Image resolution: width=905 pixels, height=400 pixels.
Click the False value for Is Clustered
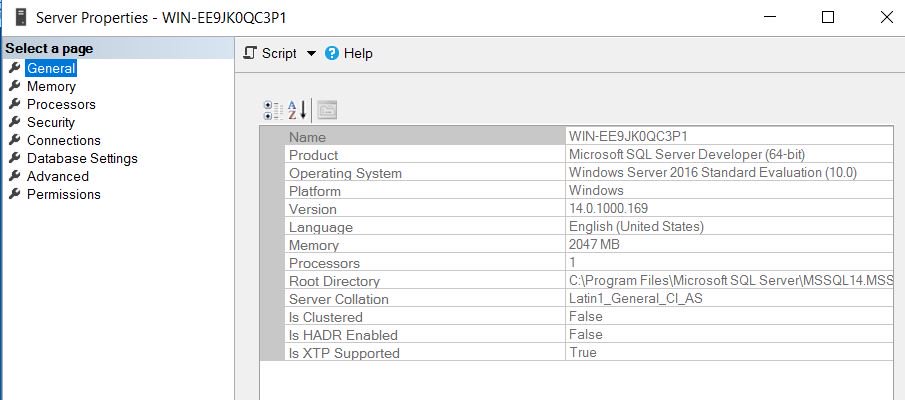click(x=585, y=316)
